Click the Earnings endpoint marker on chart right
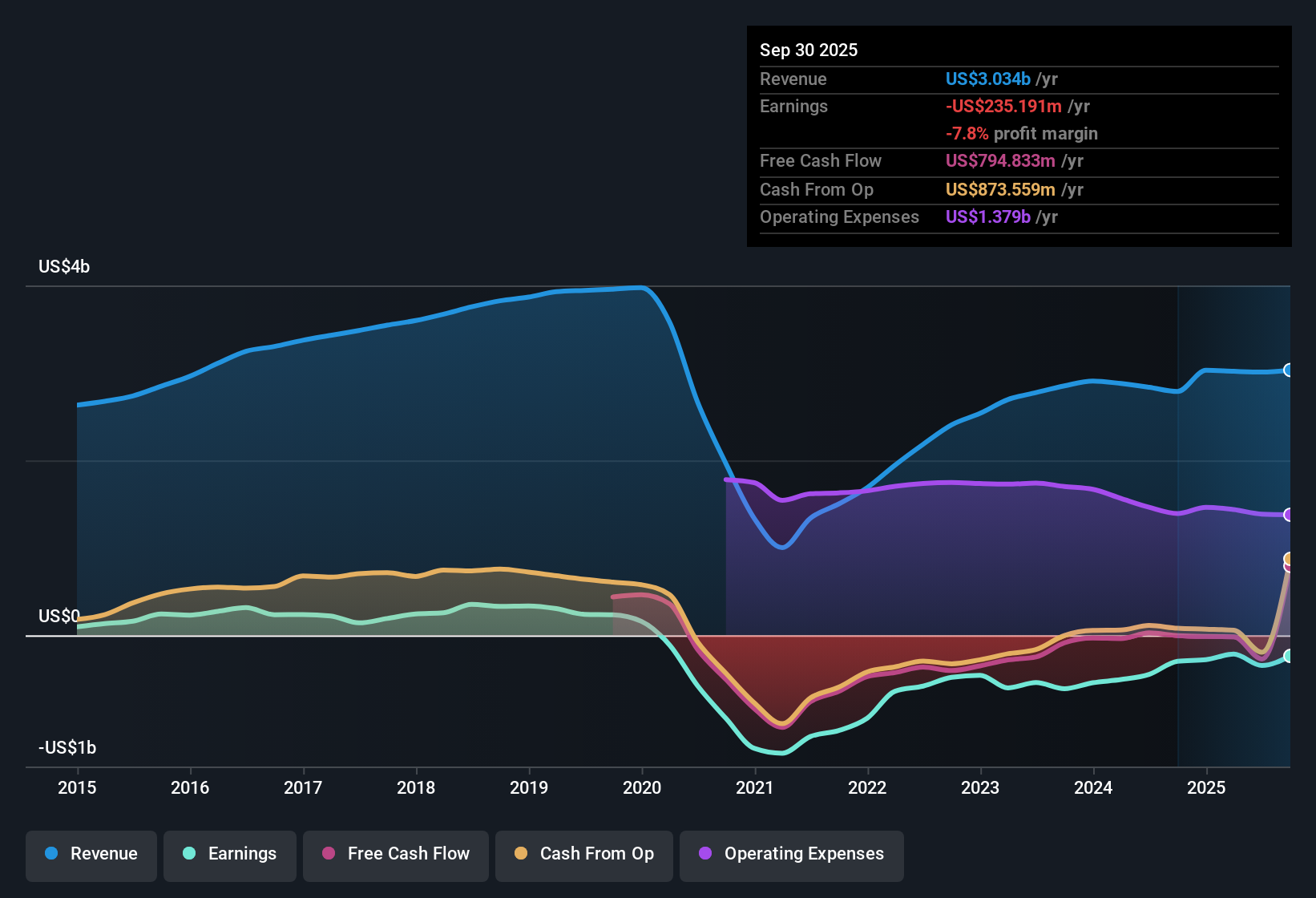 pyautogui.click(x=1289, y=657)
